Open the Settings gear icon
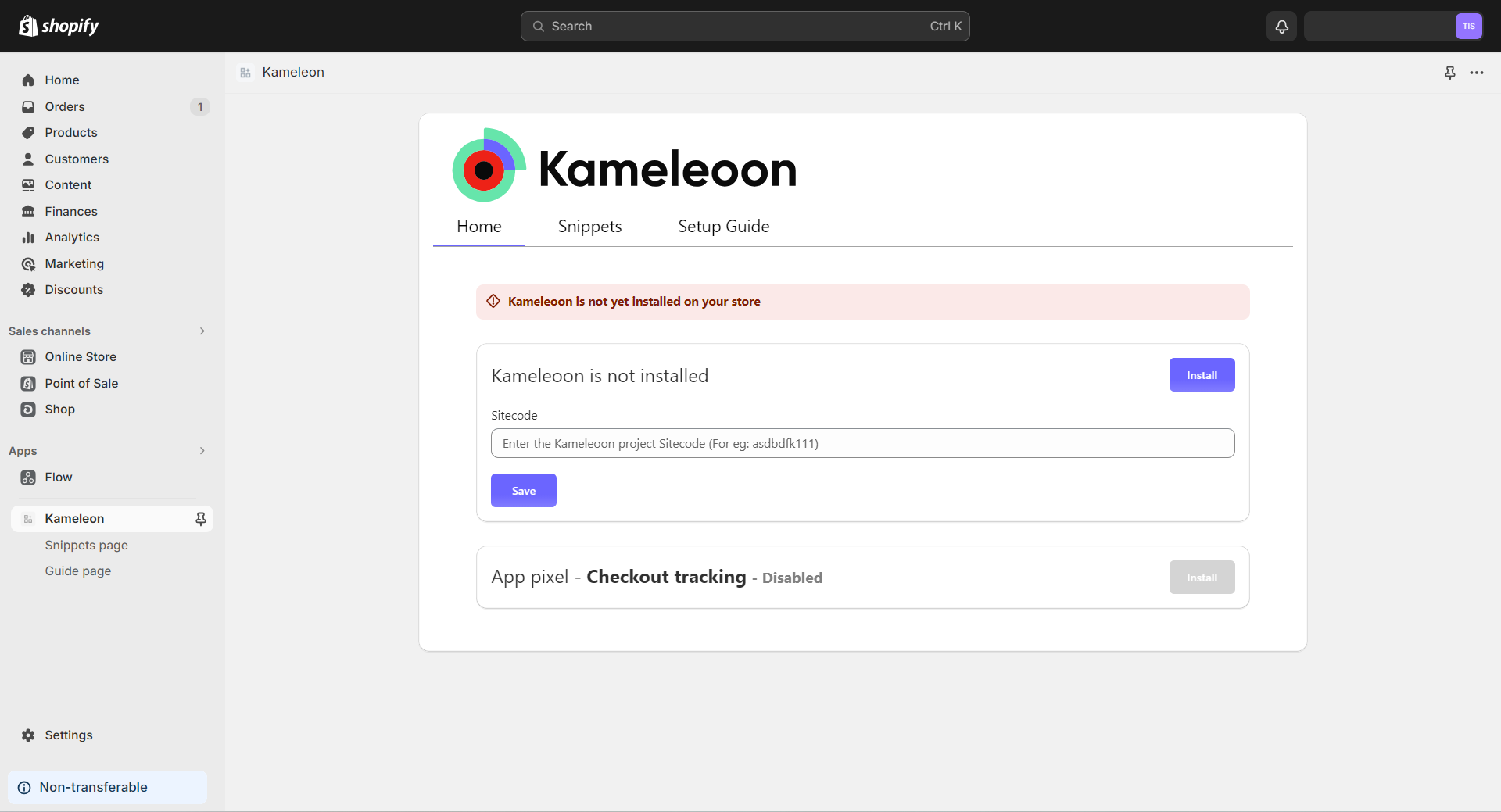Viewport: 1501px width, 812px height. (28, 735)
